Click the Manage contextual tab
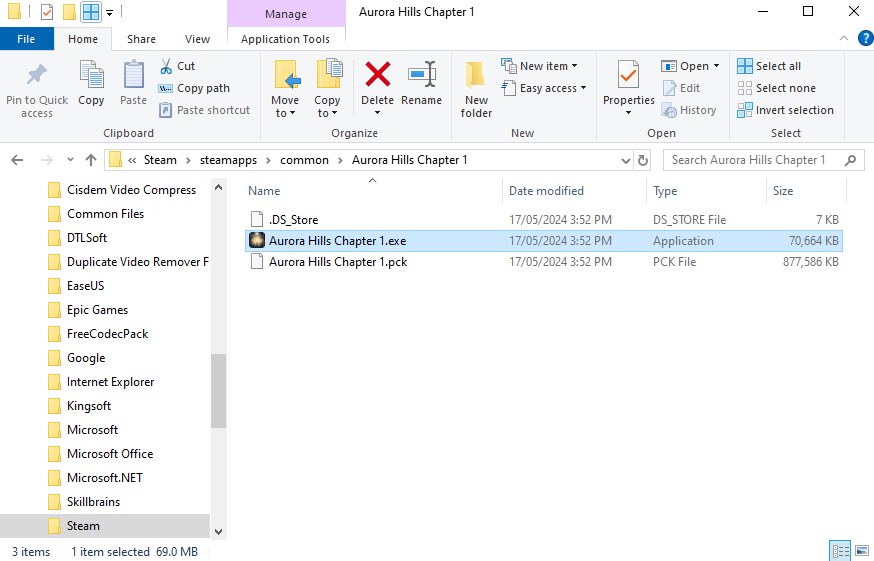This screenshot has width=874, height=561. point(286,14)
